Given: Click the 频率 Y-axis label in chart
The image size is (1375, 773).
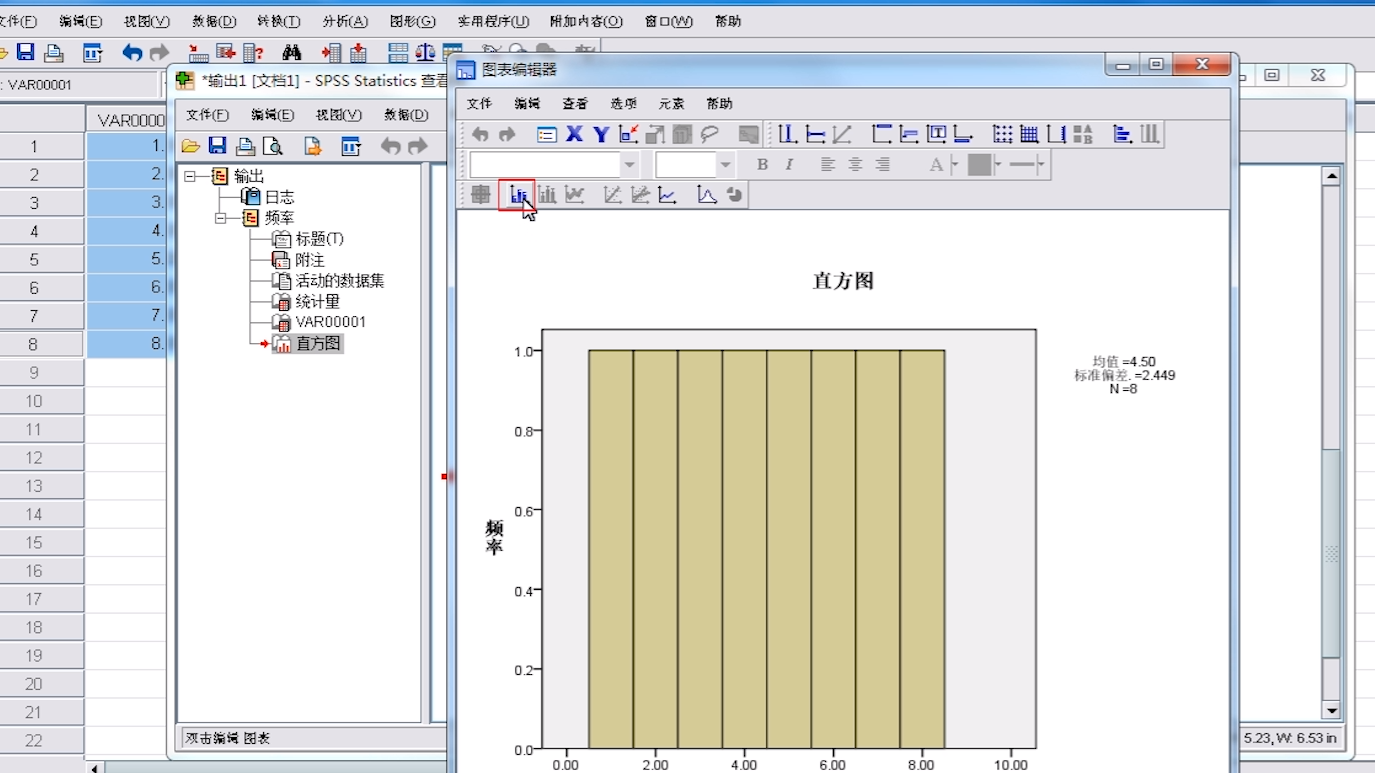Looking at the screenshot, I should click(x=494, y=537).
